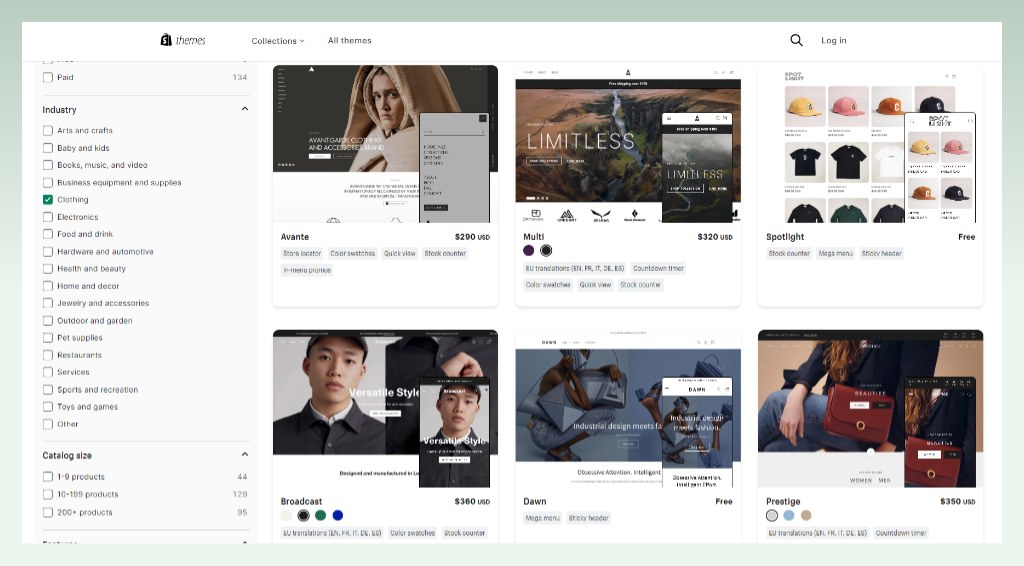Click the Multi theme title
This screenshot has width=1024, height=566.
tap(534, 237)
